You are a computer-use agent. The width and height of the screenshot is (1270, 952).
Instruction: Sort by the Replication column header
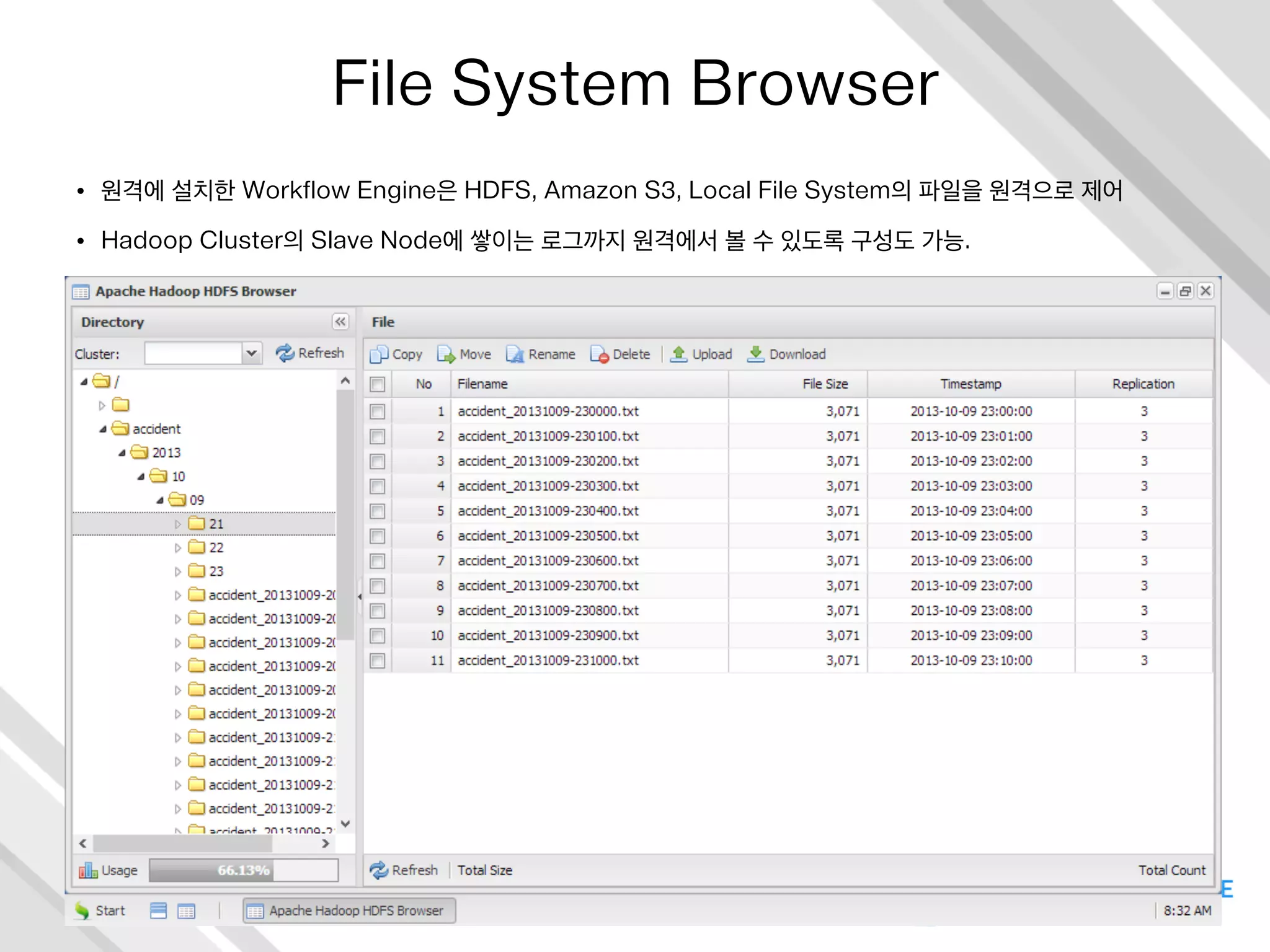1143,384
